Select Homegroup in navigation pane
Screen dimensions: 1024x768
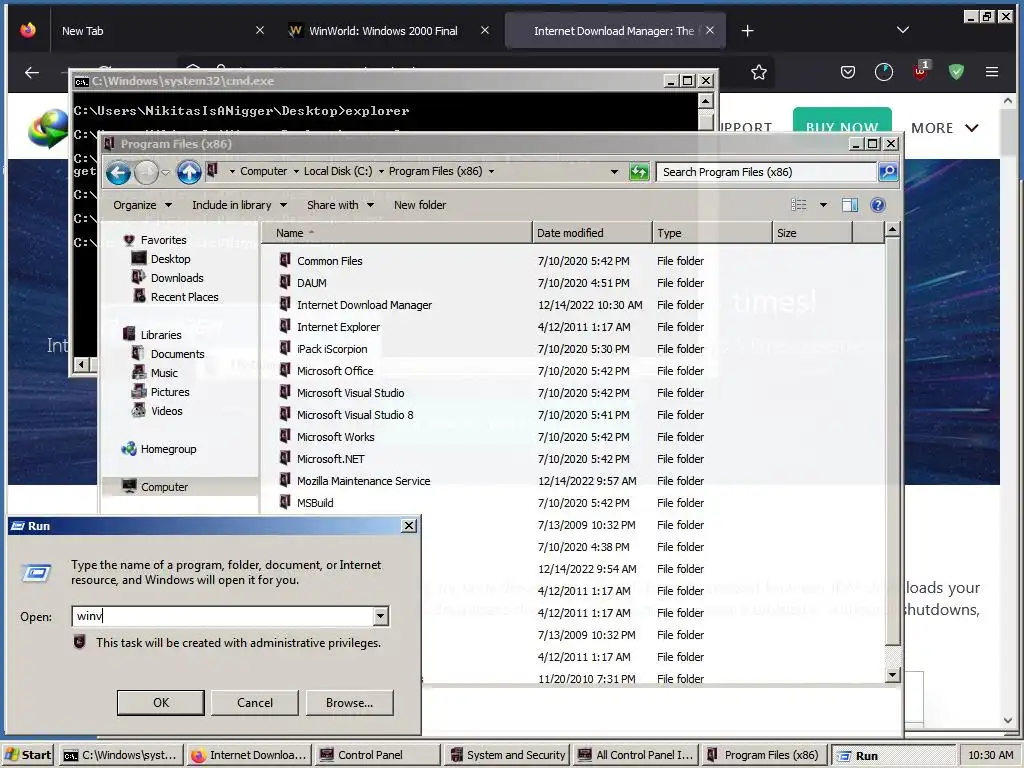pos(168,449)
